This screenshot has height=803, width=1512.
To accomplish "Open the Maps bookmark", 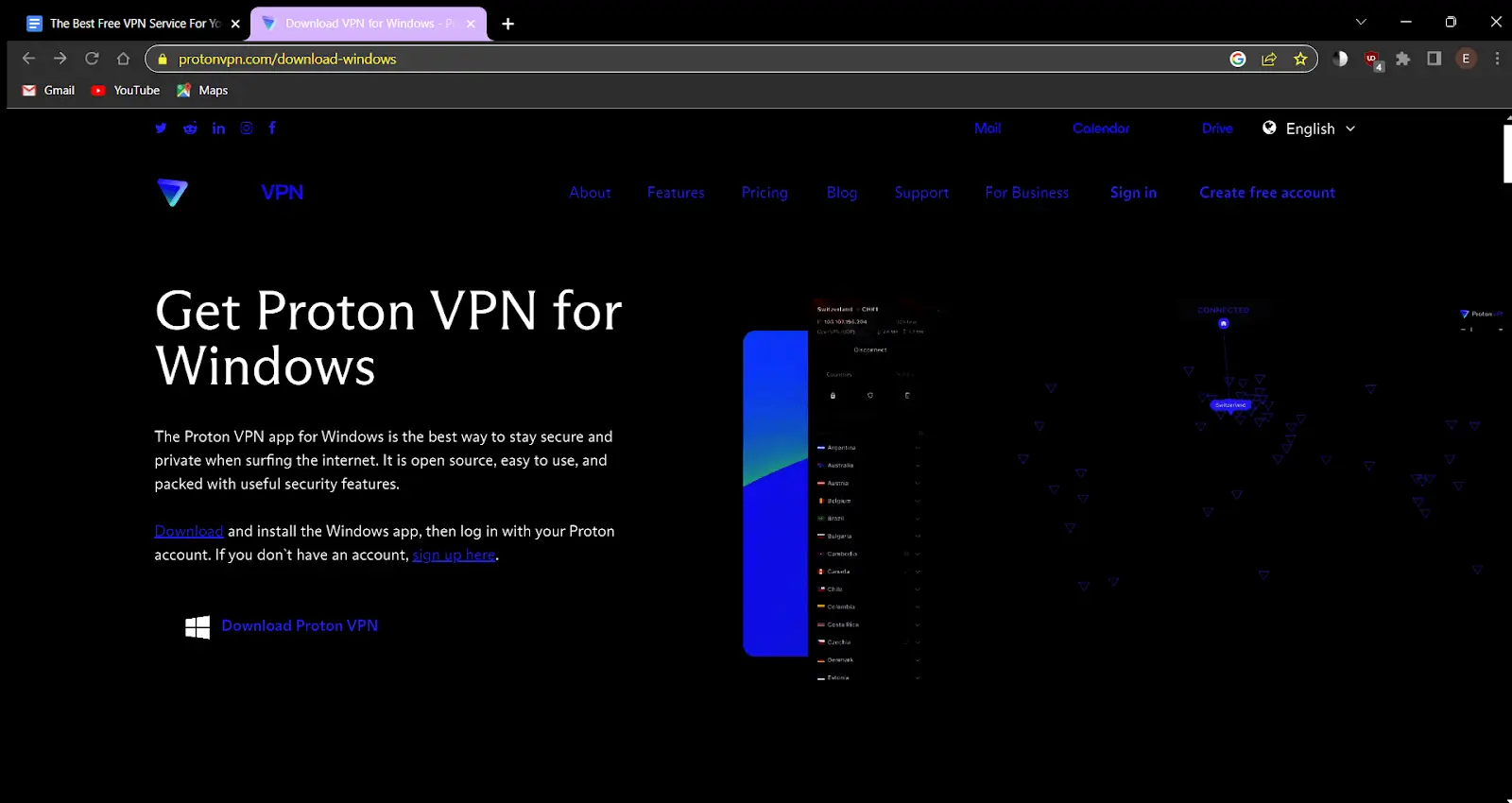I will (x=202, y=91).
